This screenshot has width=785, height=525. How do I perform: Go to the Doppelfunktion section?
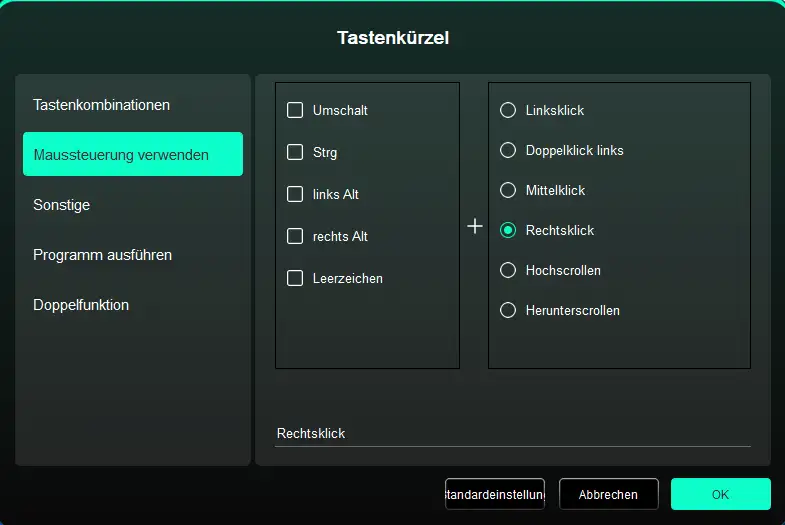point(81,305)
